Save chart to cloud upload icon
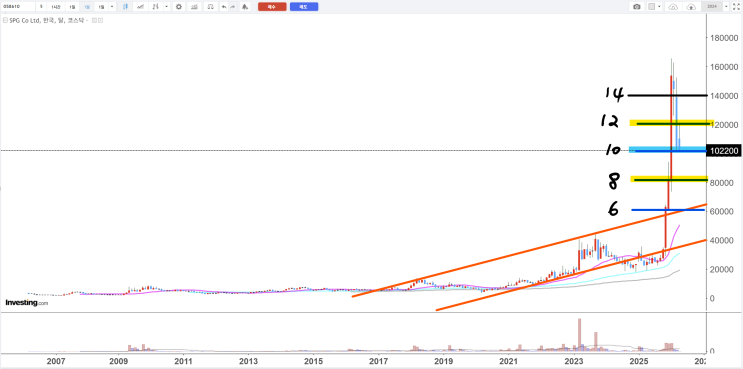Image resolution: width=743 pixels, height=369 pixels. (x=691, y=7)
